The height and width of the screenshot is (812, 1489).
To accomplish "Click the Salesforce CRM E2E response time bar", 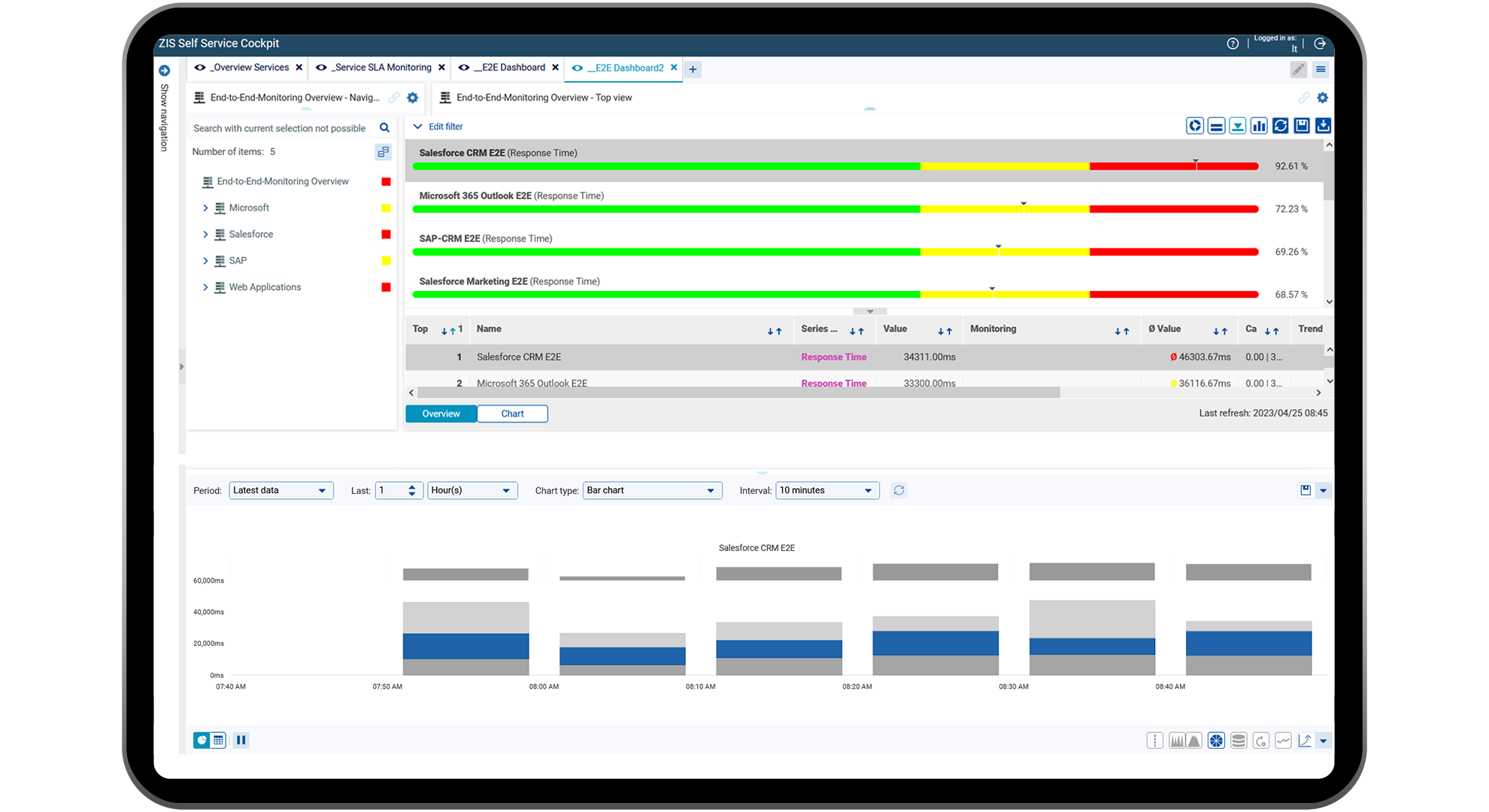I will point(835,166).
